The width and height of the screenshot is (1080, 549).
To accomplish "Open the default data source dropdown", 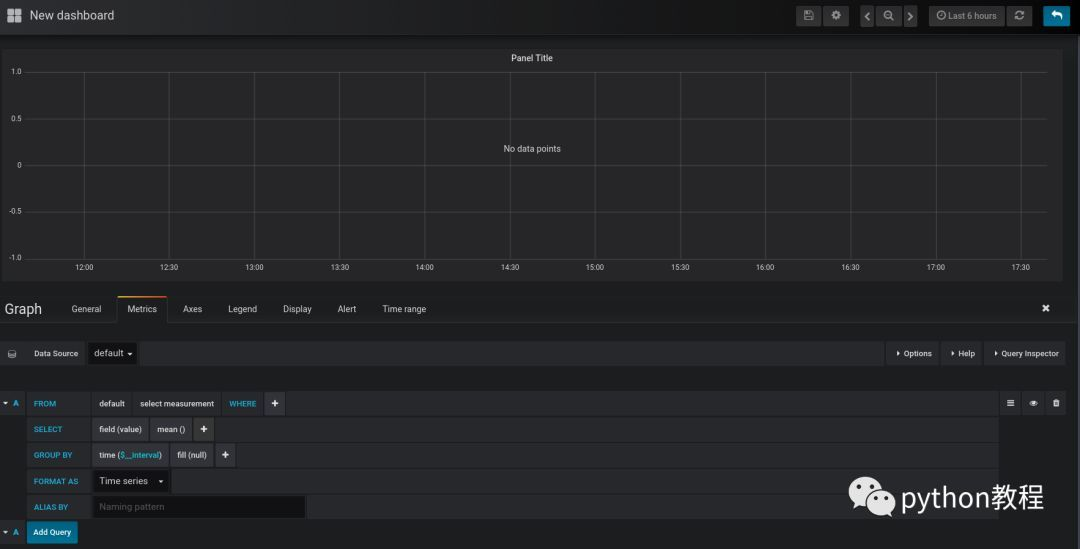I will click(112, 353).
